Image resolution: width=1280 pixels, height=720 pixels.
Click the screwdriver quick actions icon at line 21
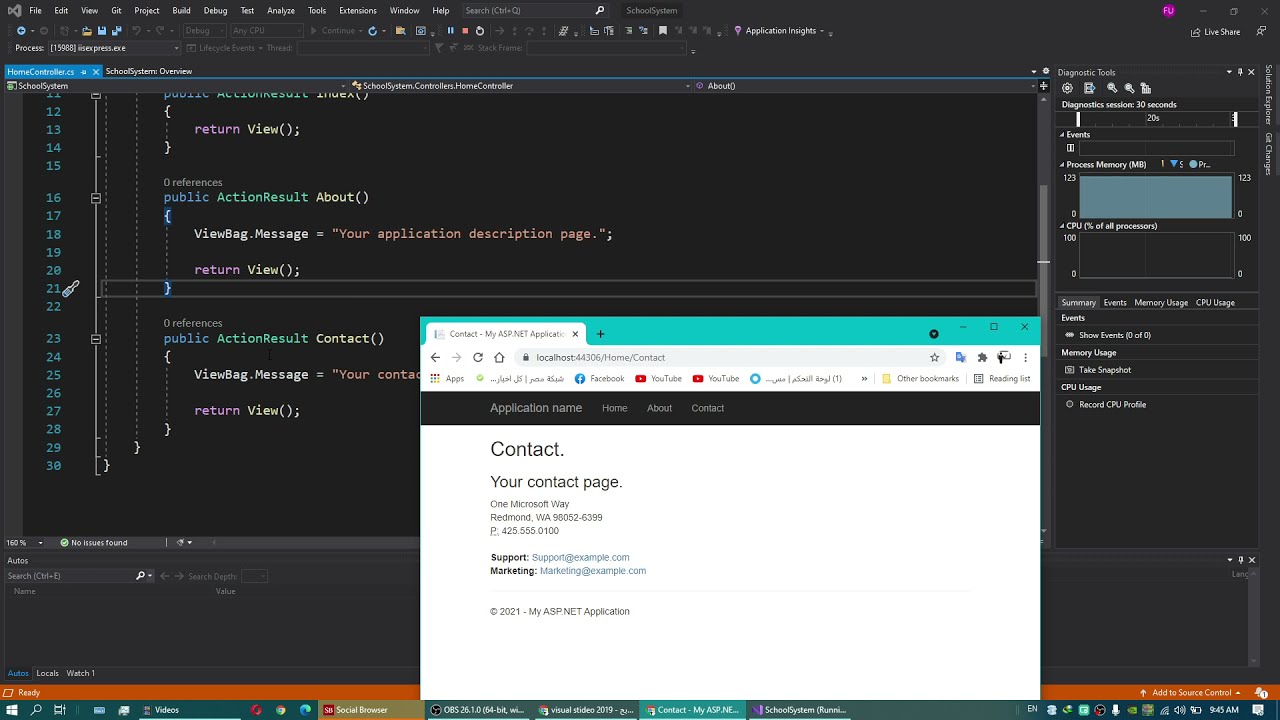pyautogui.click(x=71, y=288)
